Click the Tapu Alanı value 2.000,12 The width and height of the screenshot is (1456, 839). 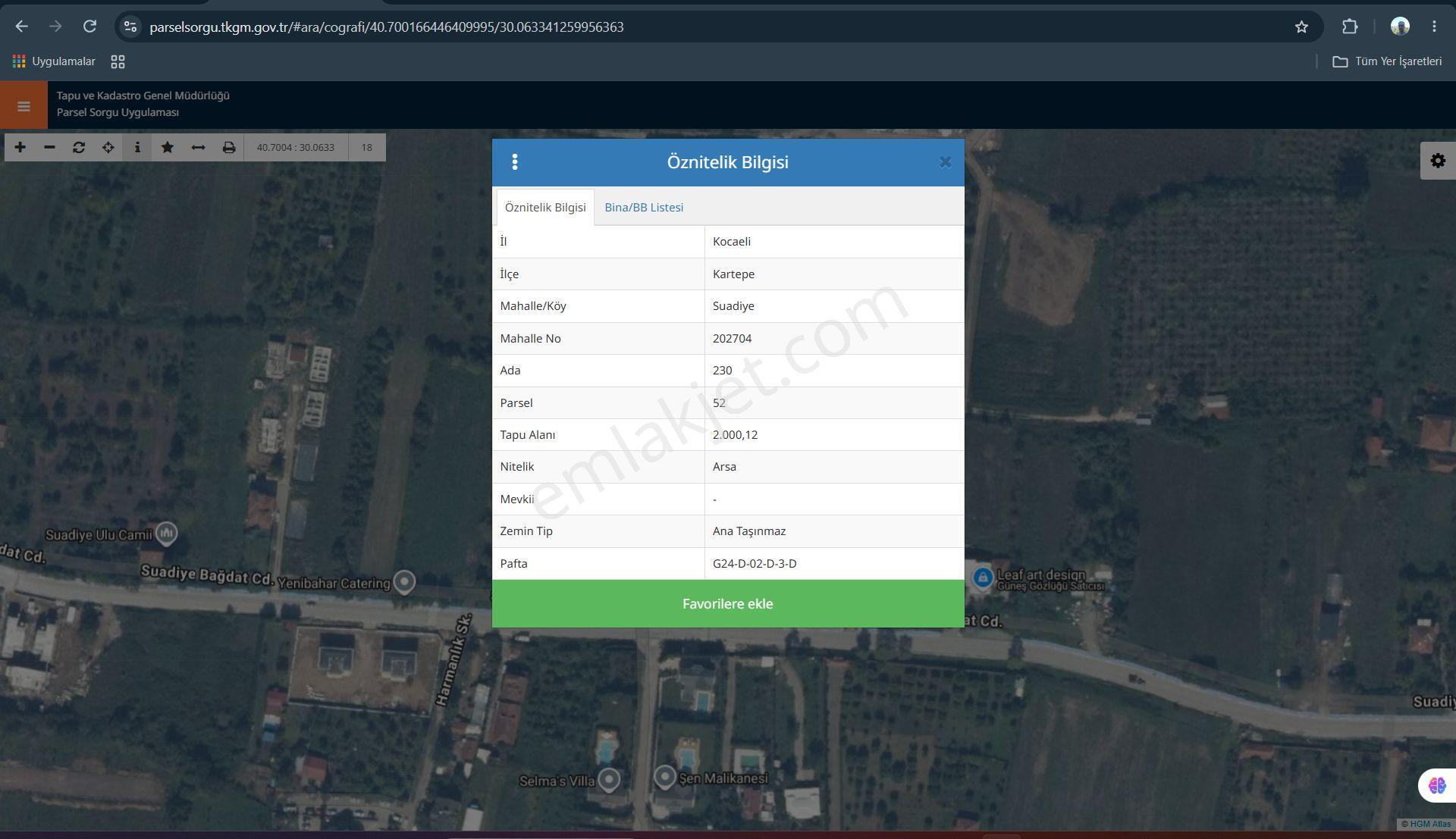(x=735, y=434)
